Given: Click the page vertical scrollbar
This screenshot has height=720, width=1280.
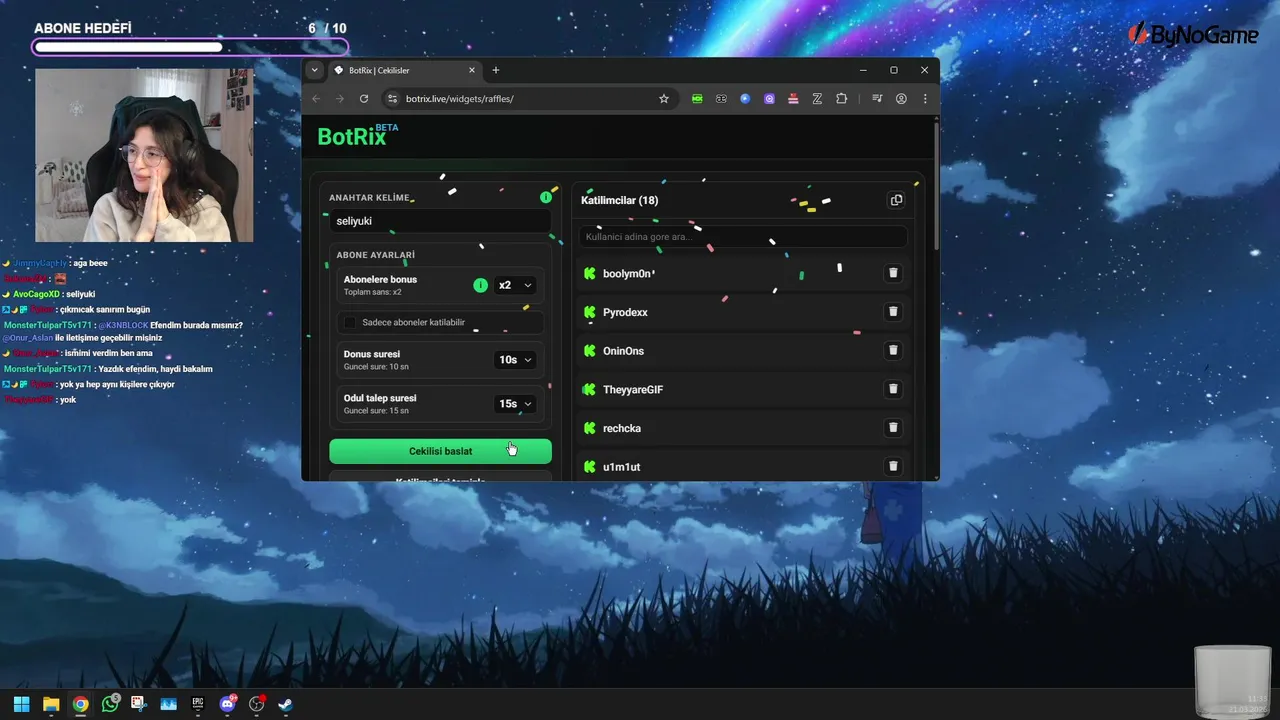Looking at the screenshot, I should point(935,185).
